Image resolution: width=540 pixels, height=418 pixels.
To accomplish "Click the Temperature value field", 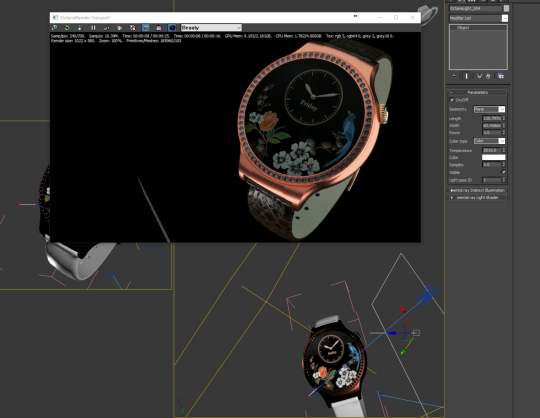I will pyautogui.click(x=491, y=150).
